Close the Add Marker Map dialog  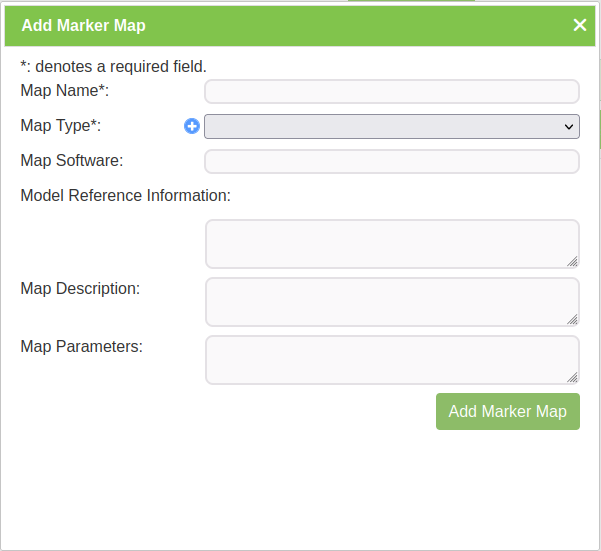click(x=579, y=25)
